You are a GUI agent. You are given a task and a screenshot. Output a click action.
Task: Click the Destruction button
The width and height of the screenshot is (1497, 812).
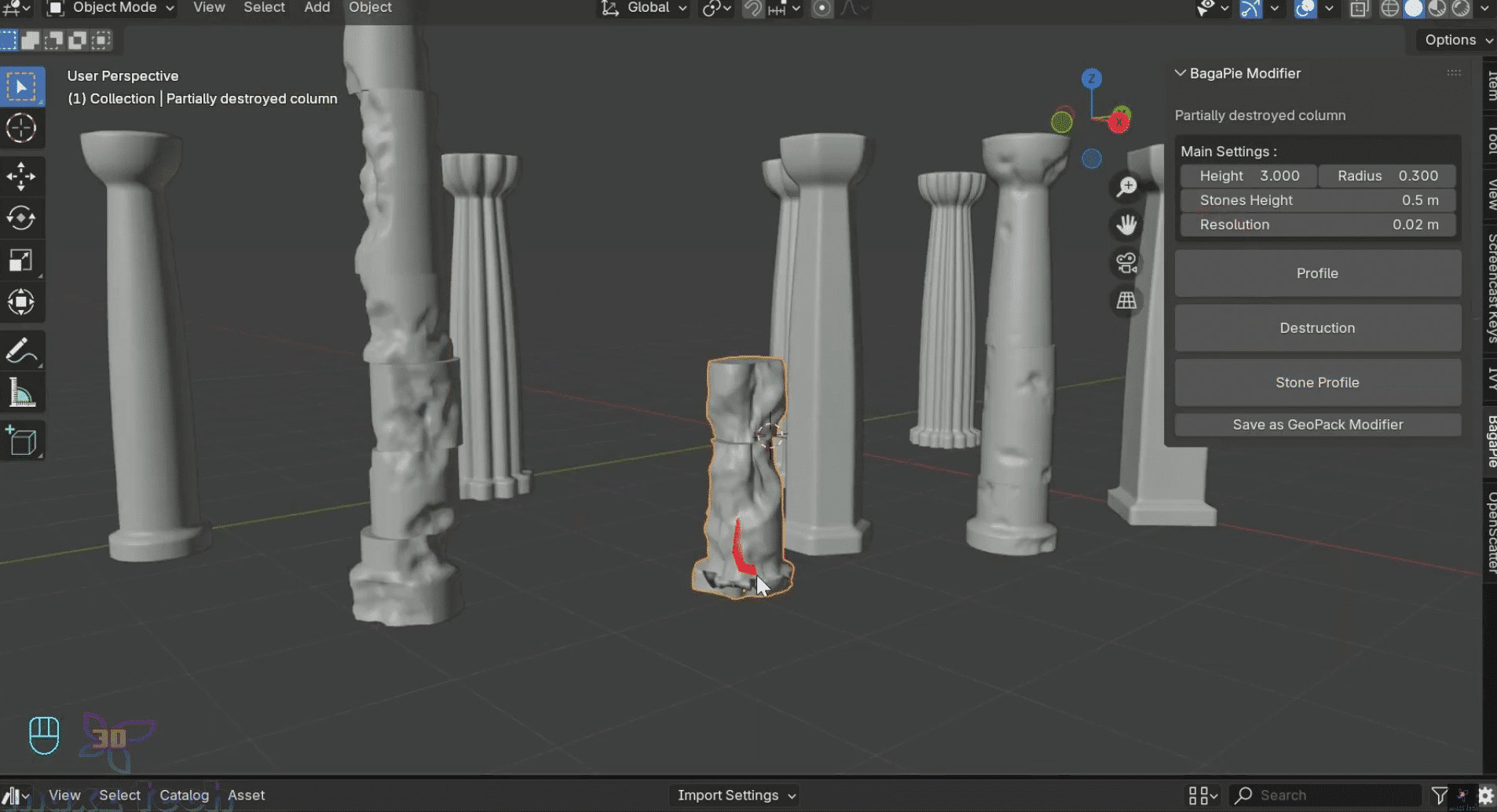tap(1317, 328)
